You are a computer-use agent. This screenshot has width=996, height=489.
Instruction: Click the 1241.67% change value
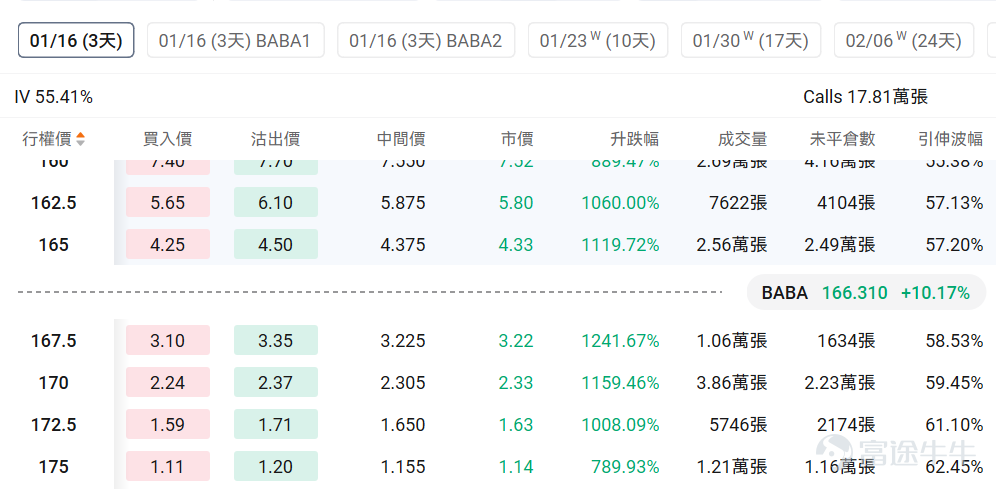tap(620, 340)
